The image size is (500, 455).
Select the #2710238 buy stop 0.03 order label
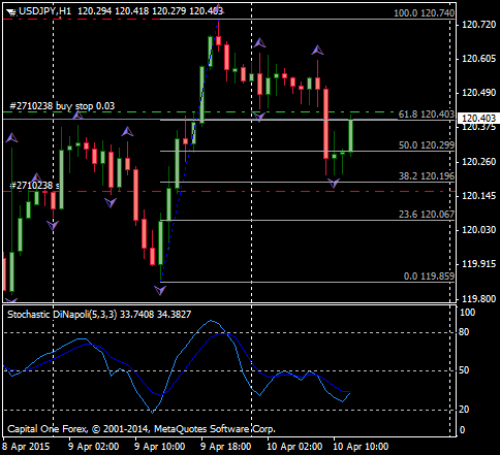click(62, 106)
